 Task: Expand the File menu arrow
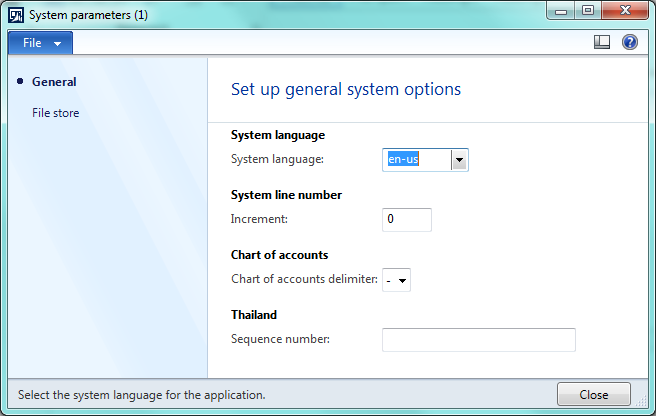click(x=57, y=44)
